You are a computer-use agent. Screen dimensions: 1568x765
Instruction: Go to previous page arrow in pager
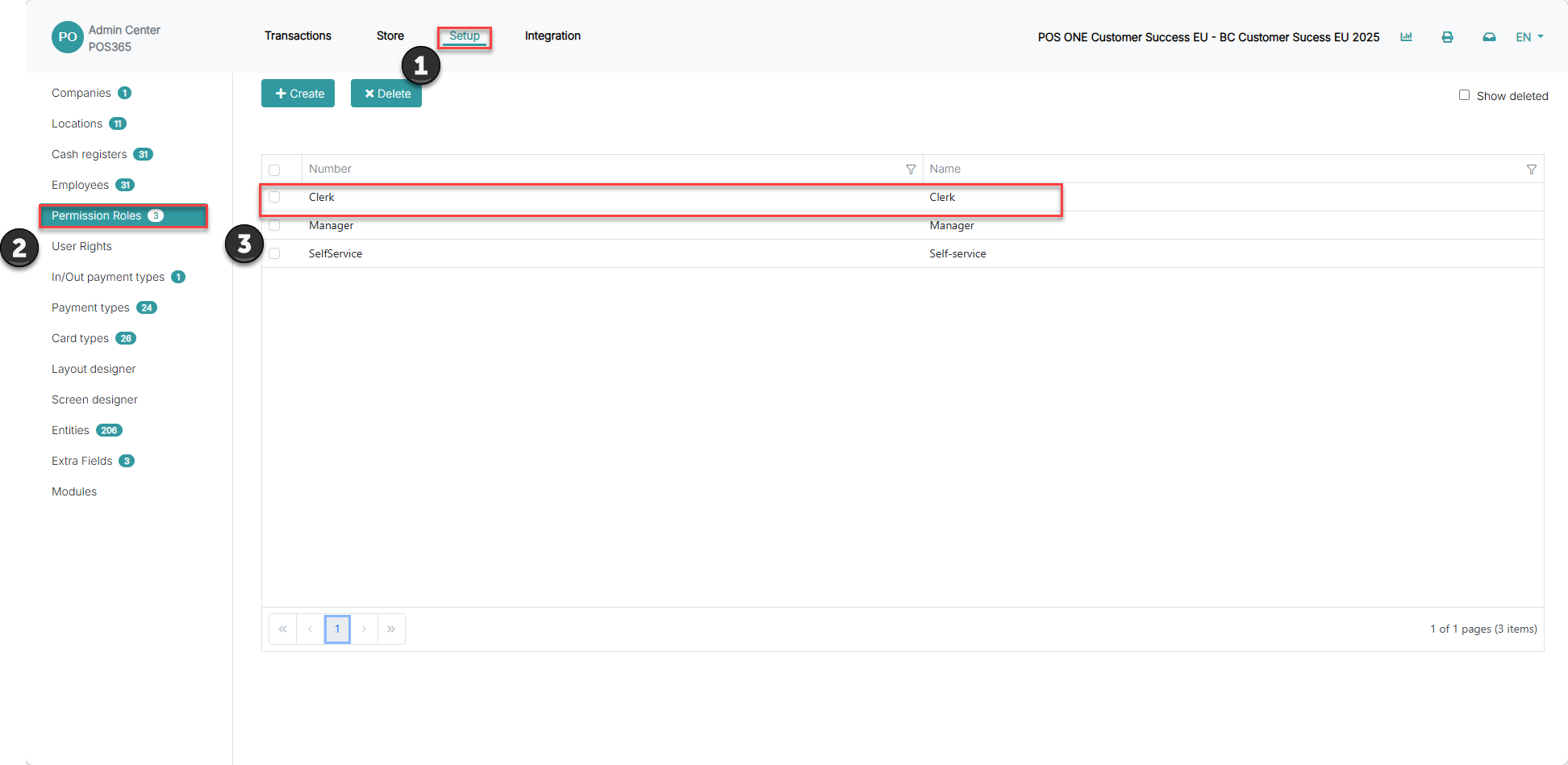pyautogui.click(x=310, y=629)
